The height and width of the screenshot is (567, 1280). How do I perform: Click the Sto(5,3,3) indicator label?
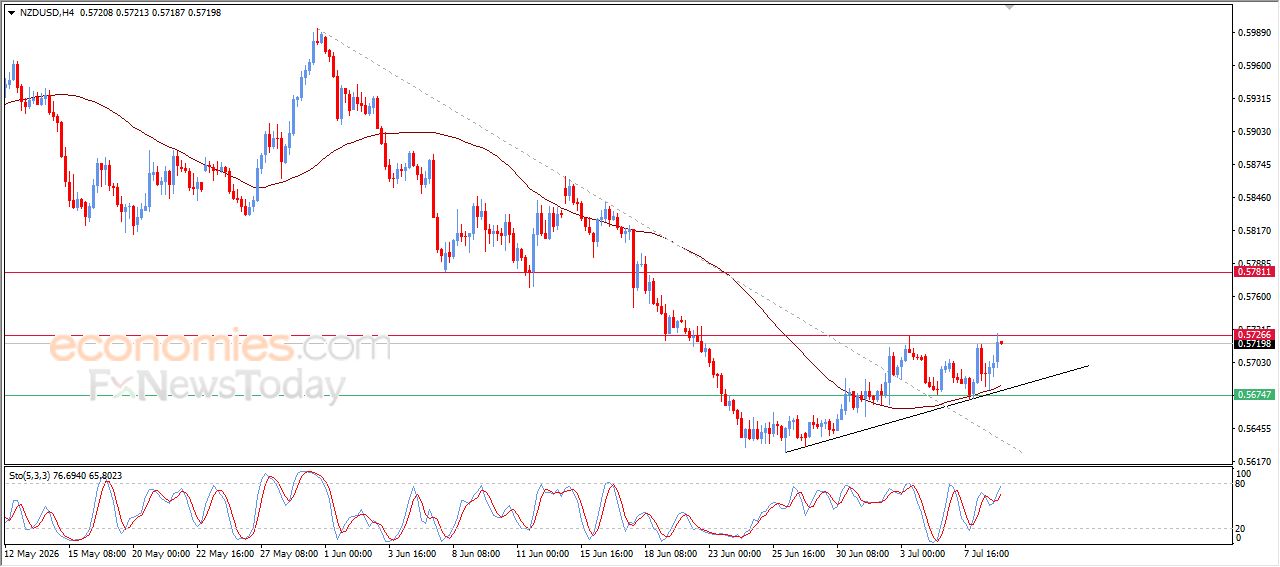(31, 475)
